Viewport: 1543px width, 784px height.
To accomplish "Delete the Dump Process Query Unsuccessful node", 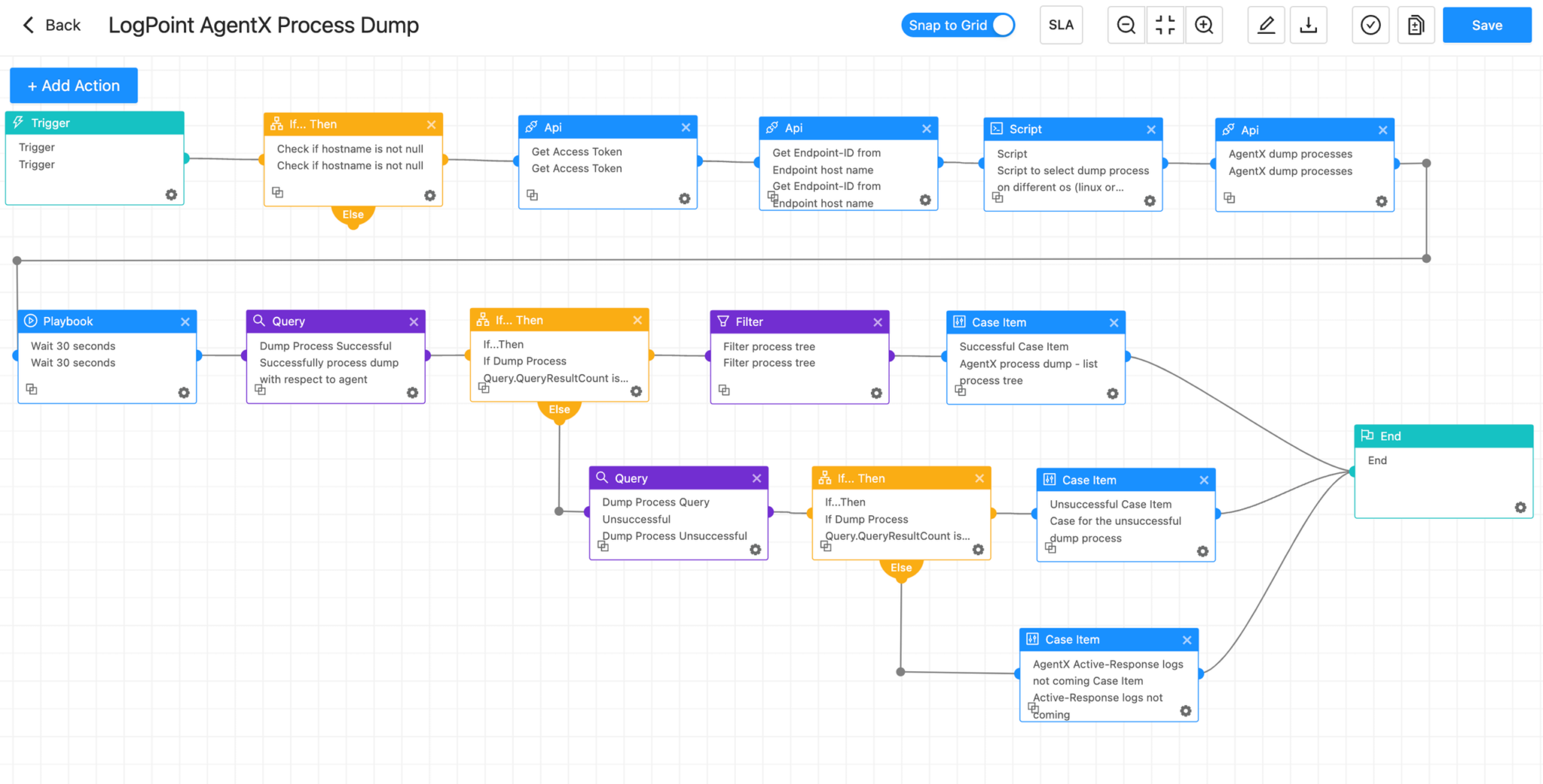I will point(756,478).
